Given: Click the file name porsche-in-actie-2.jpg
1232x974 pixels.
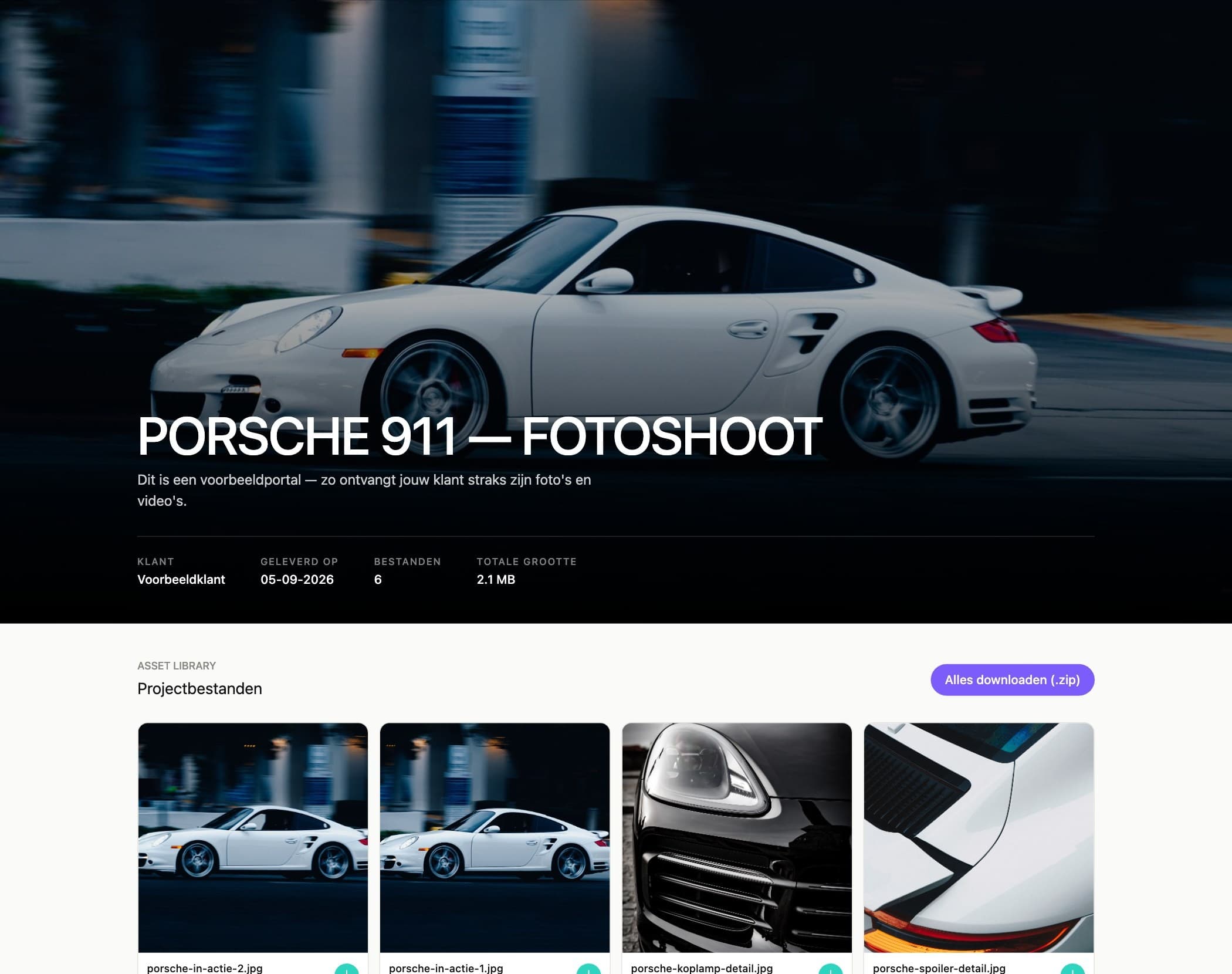Looking at the screenshot, I should 205,968.
